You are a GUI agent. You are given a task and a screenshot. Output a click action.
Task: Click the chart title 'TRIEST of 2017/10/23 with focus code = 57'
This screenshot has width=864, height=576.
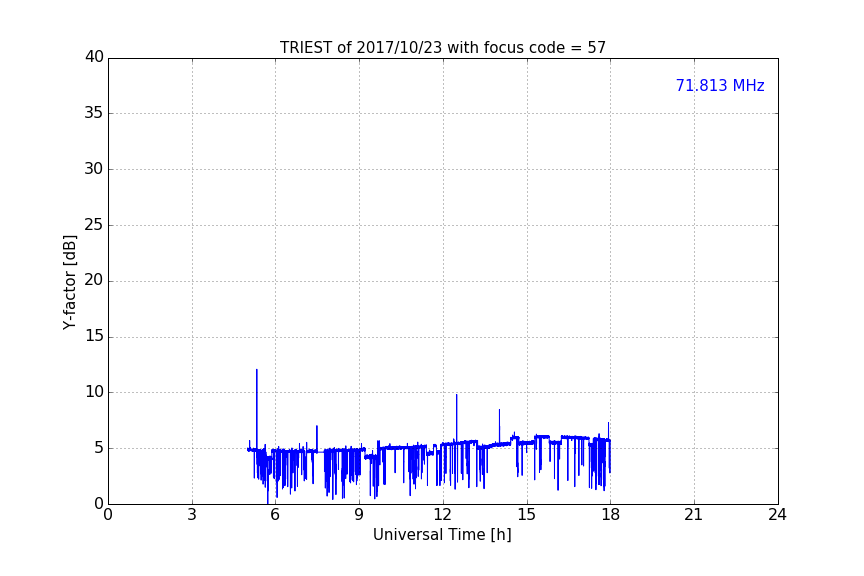tap(442, 47)
